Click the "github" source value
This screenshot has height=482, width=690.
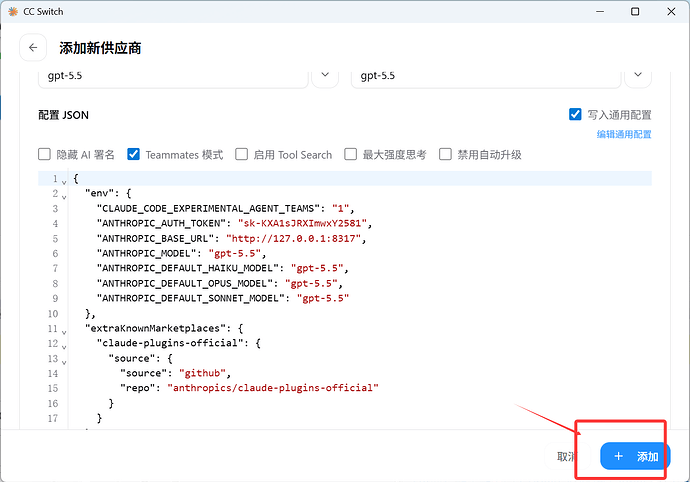click(x=202, y=373)
